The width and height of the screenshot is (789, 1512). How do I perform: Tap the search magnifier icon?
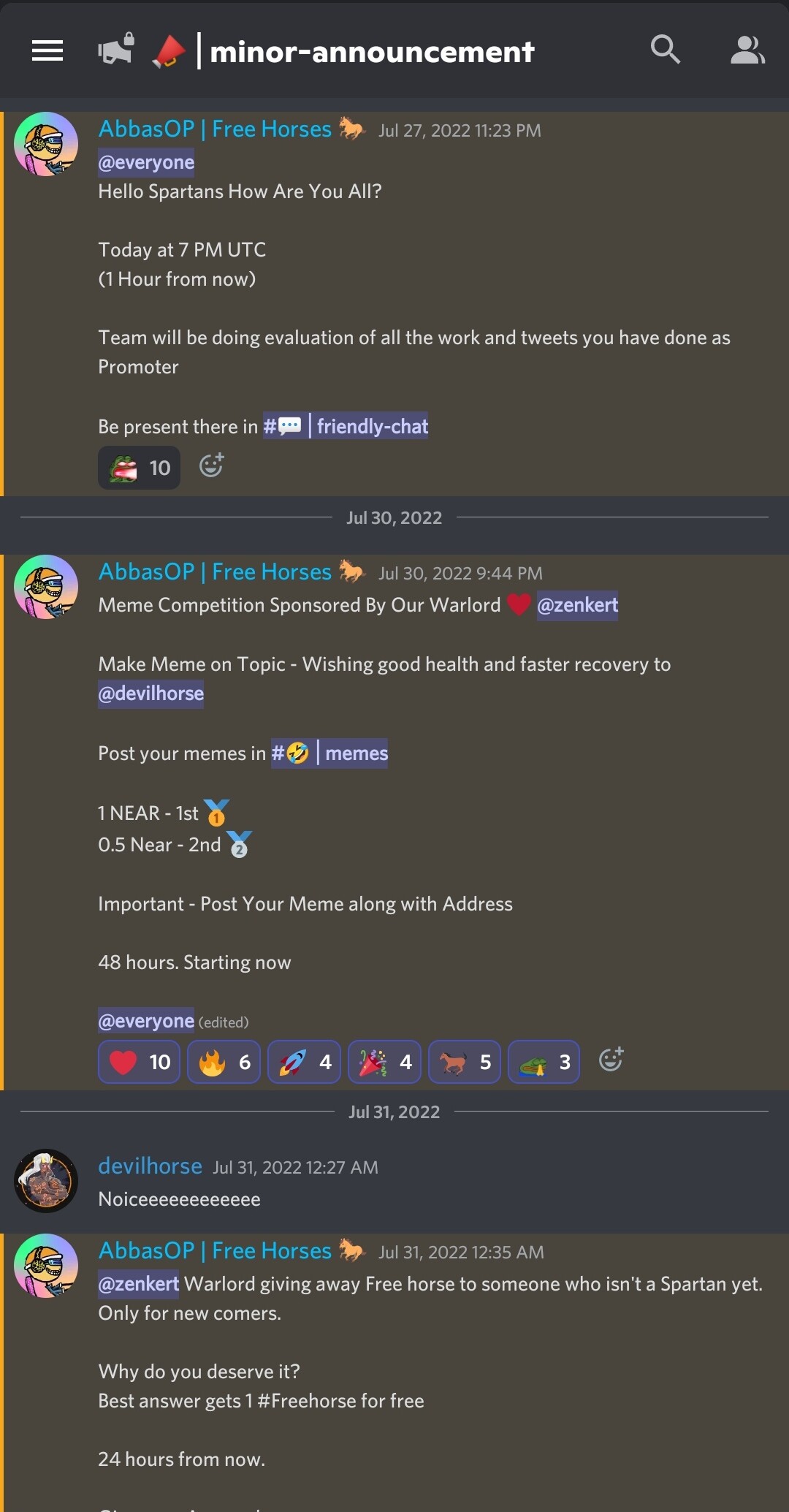[x=666, y=50]
